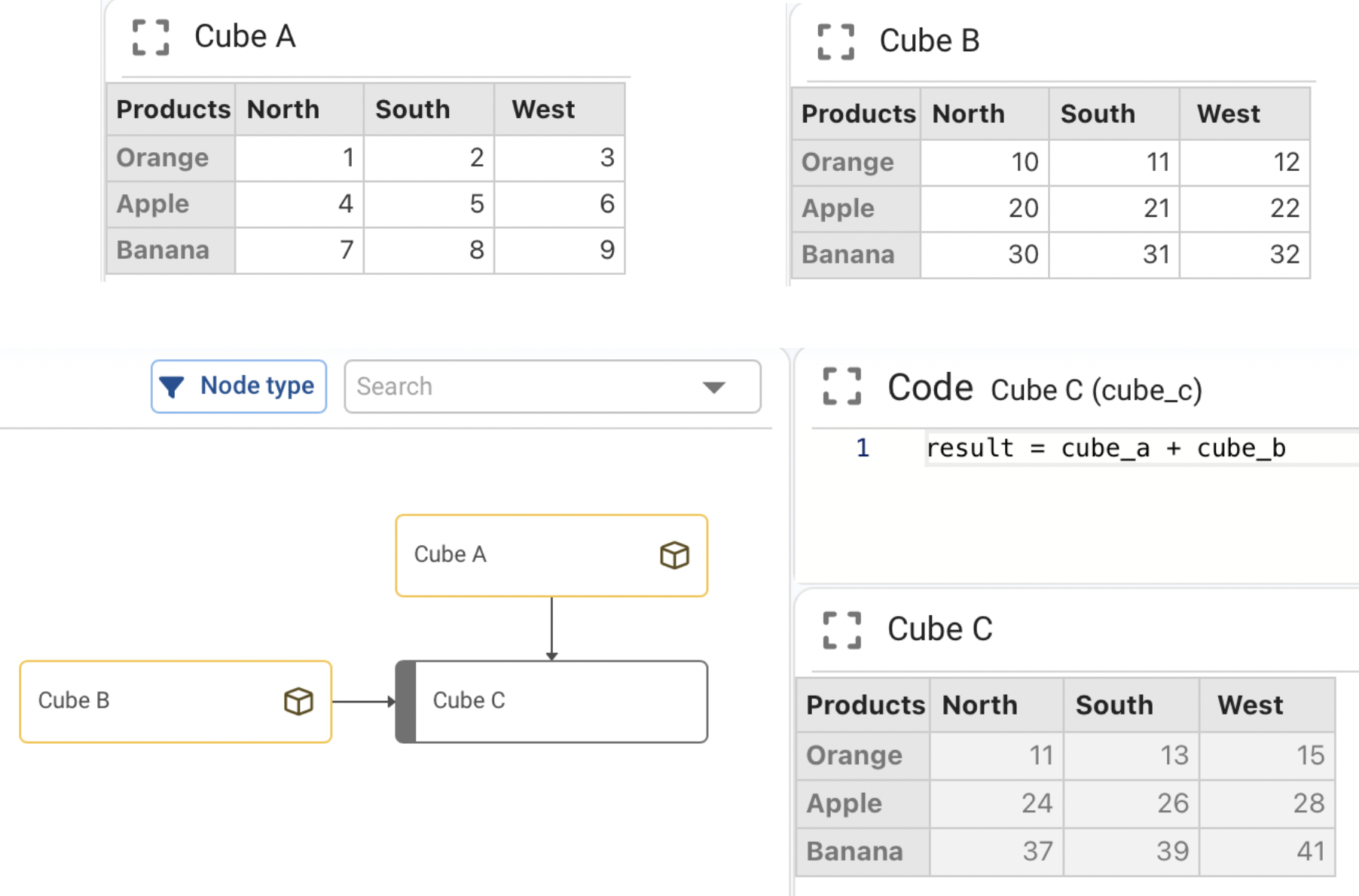The image size is (1359, 896).
Task: Click Cube B Banana West cell value 32
Action: tap(1244, 255)
